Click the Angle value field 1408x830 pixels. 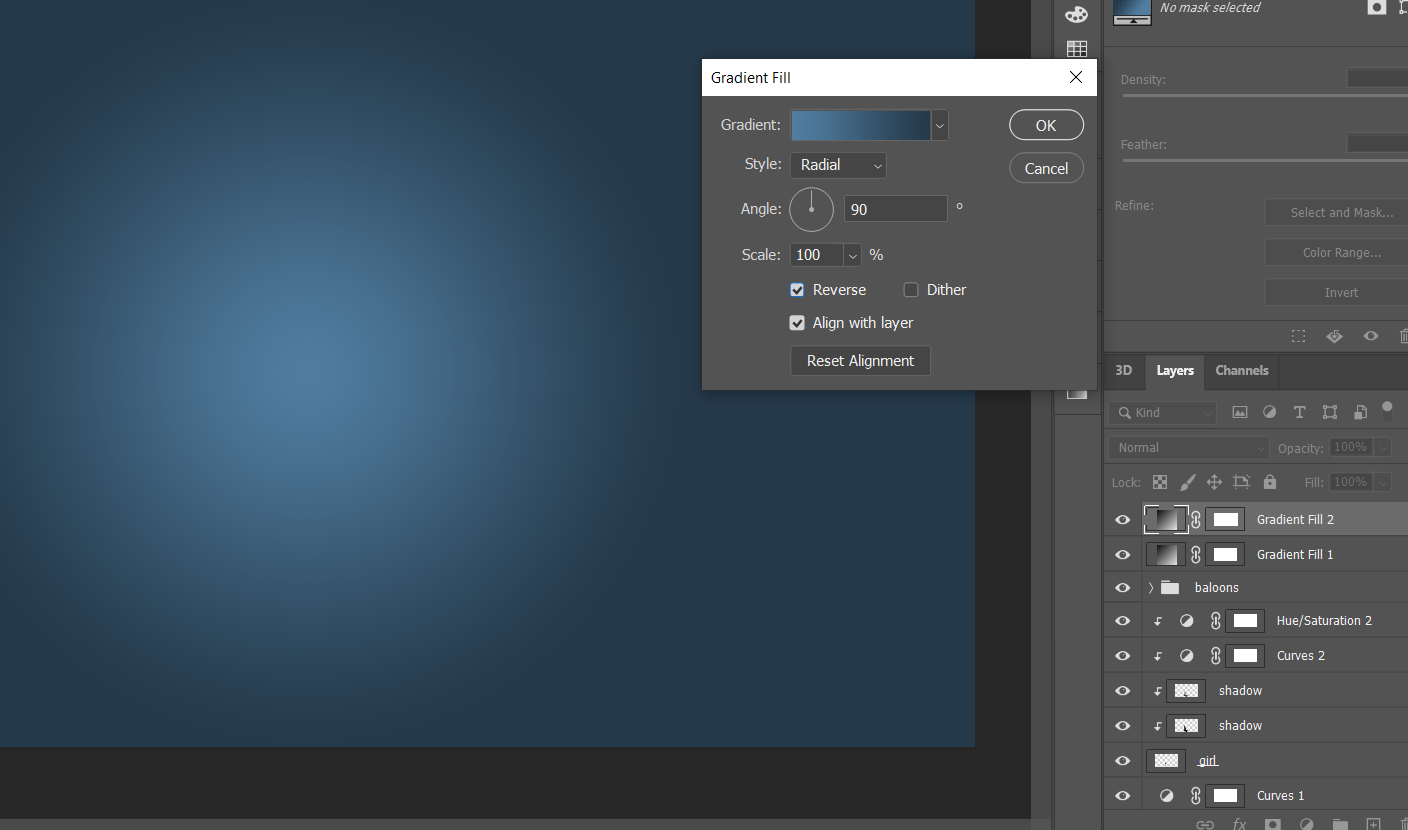pyautogui.click(x=896, y=209)
